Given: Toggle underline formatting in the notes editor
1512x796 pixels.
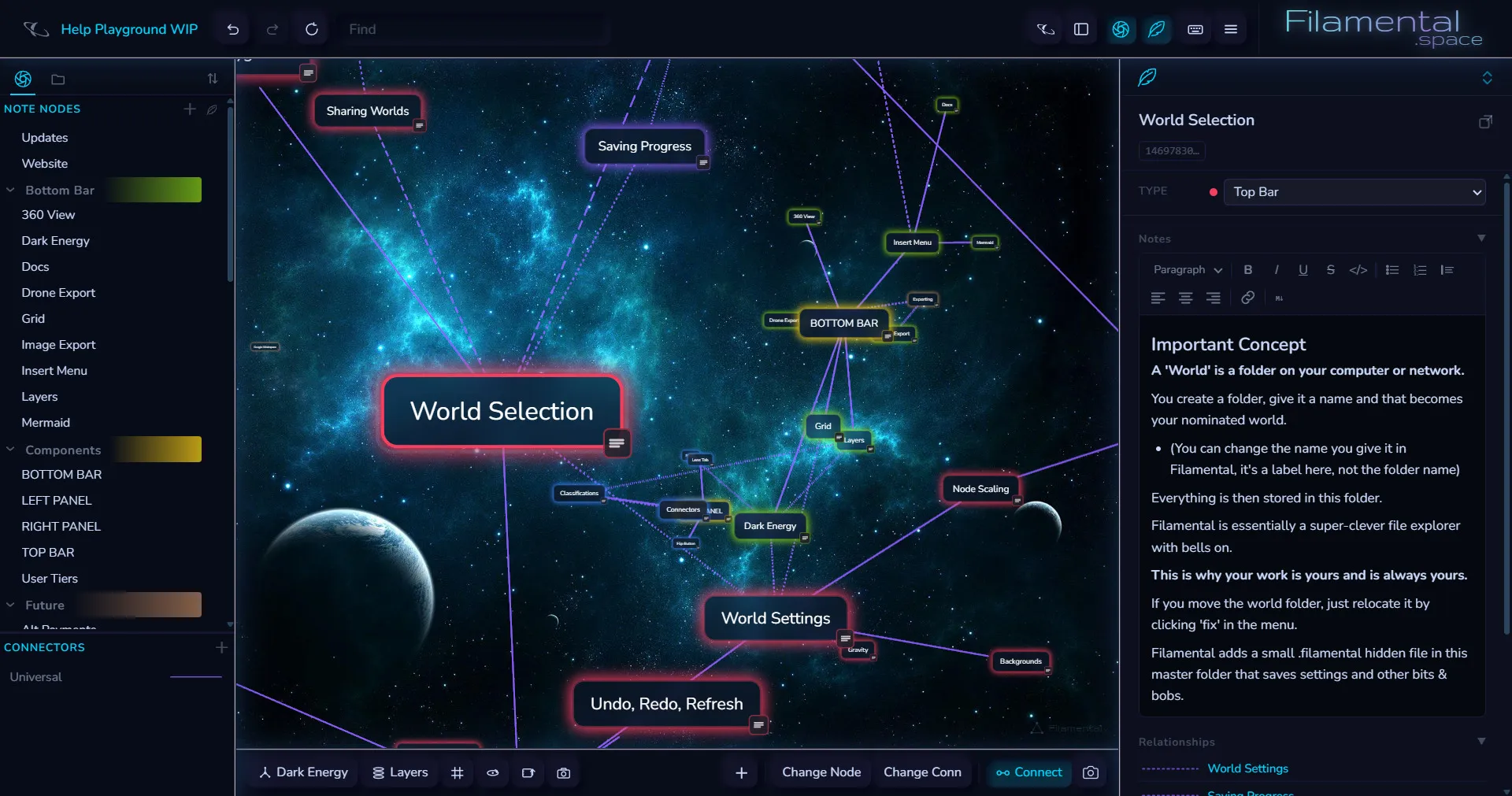Looking at the screenshot, I should click(1303, 269).
